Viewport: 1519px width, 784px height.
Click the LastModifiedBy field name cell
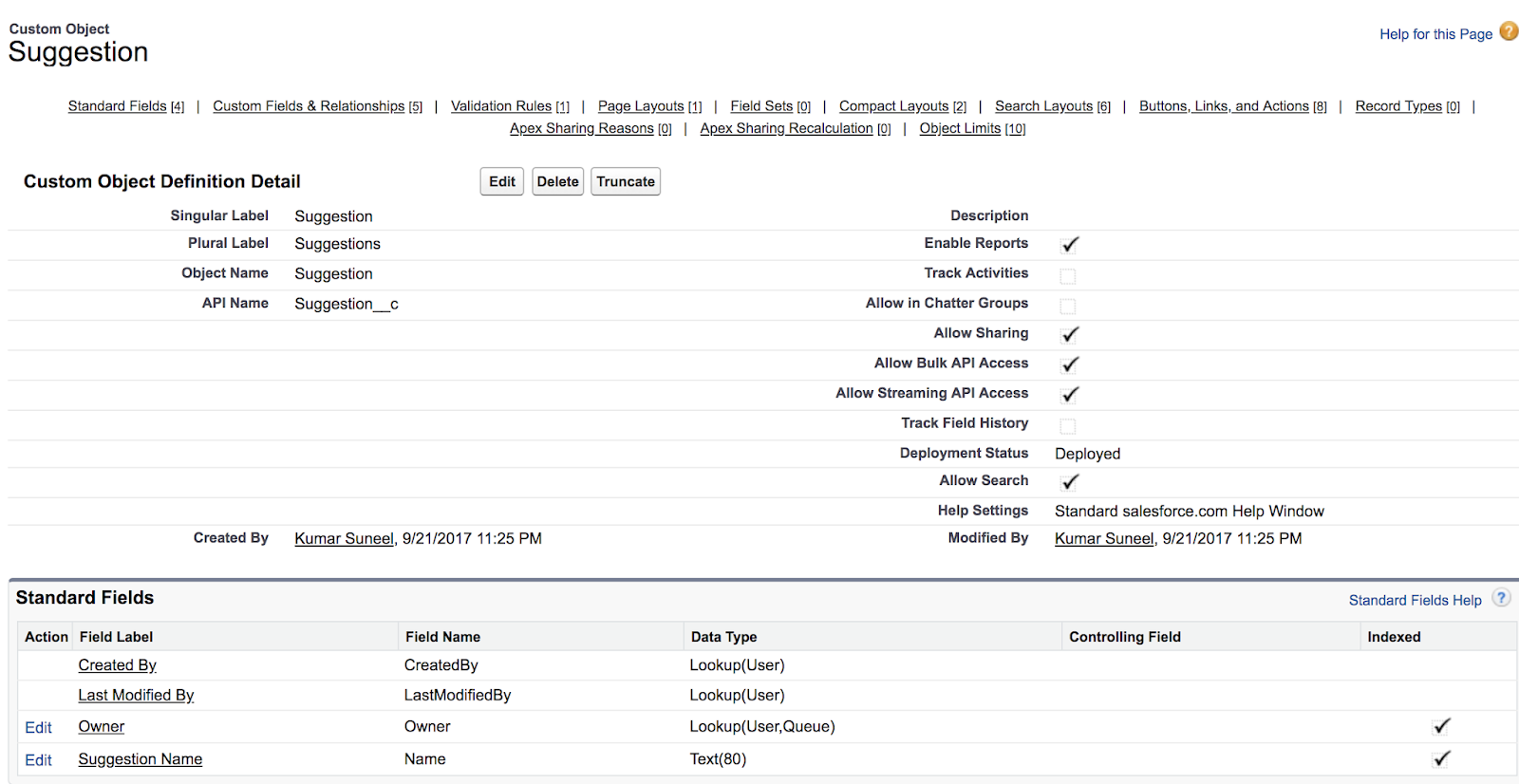point(458,695)
